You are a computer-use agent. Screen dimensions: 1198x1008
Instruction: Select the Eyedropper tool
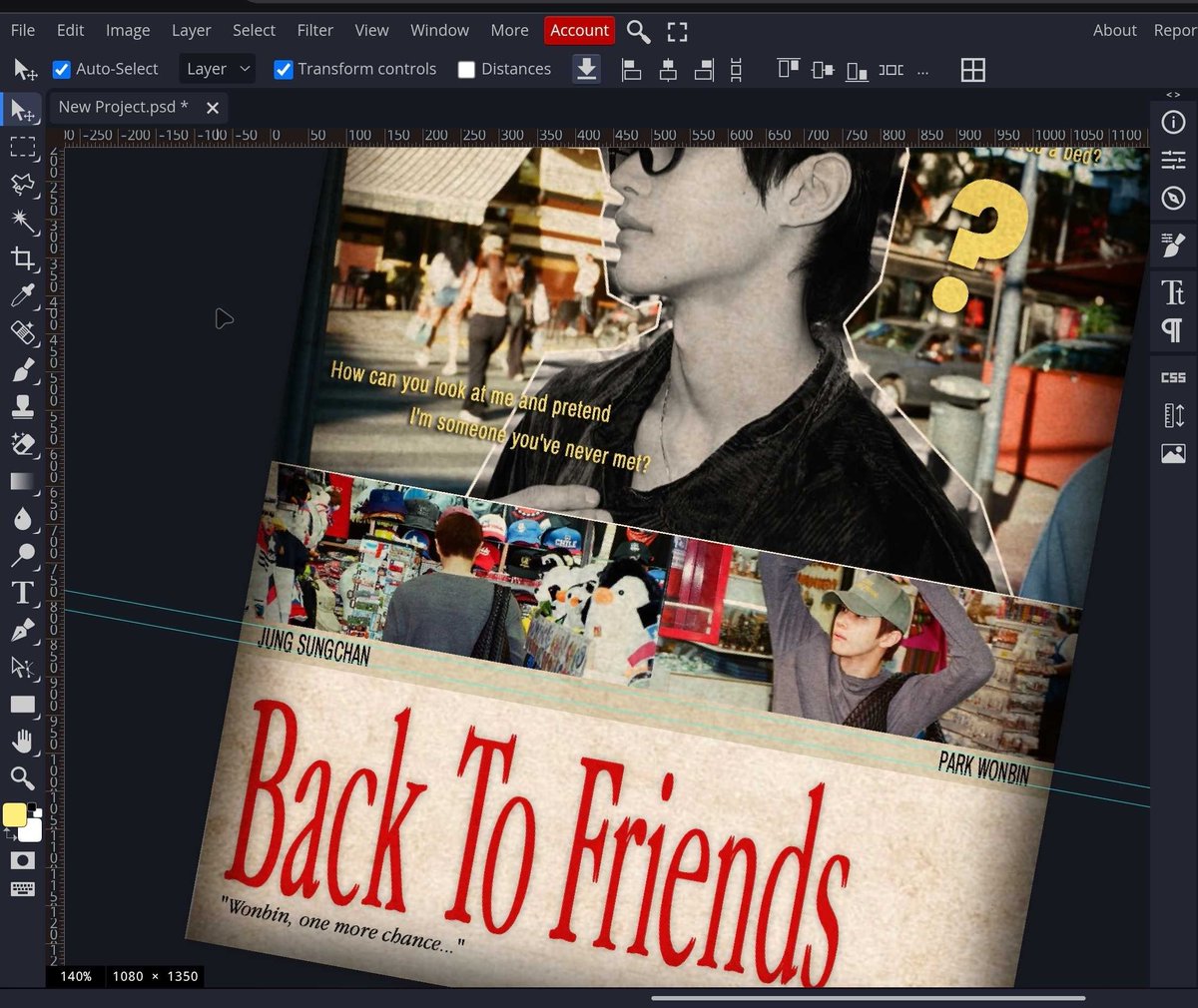pos(23,295)
